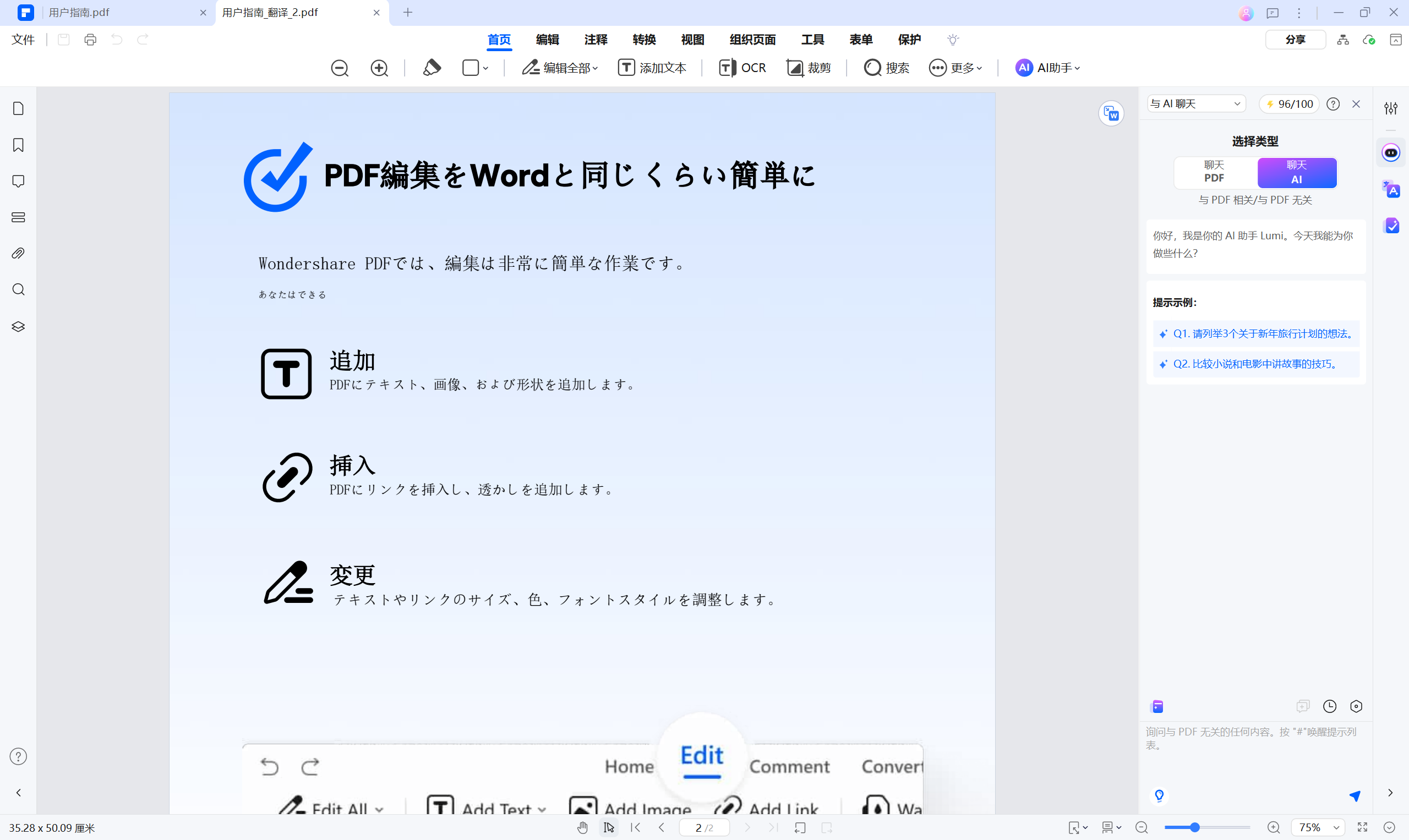Select the hand pan tool in status bar
The height and width of the screenshot is (840, 1409).
pyautogui.click(x=582, y=827)
